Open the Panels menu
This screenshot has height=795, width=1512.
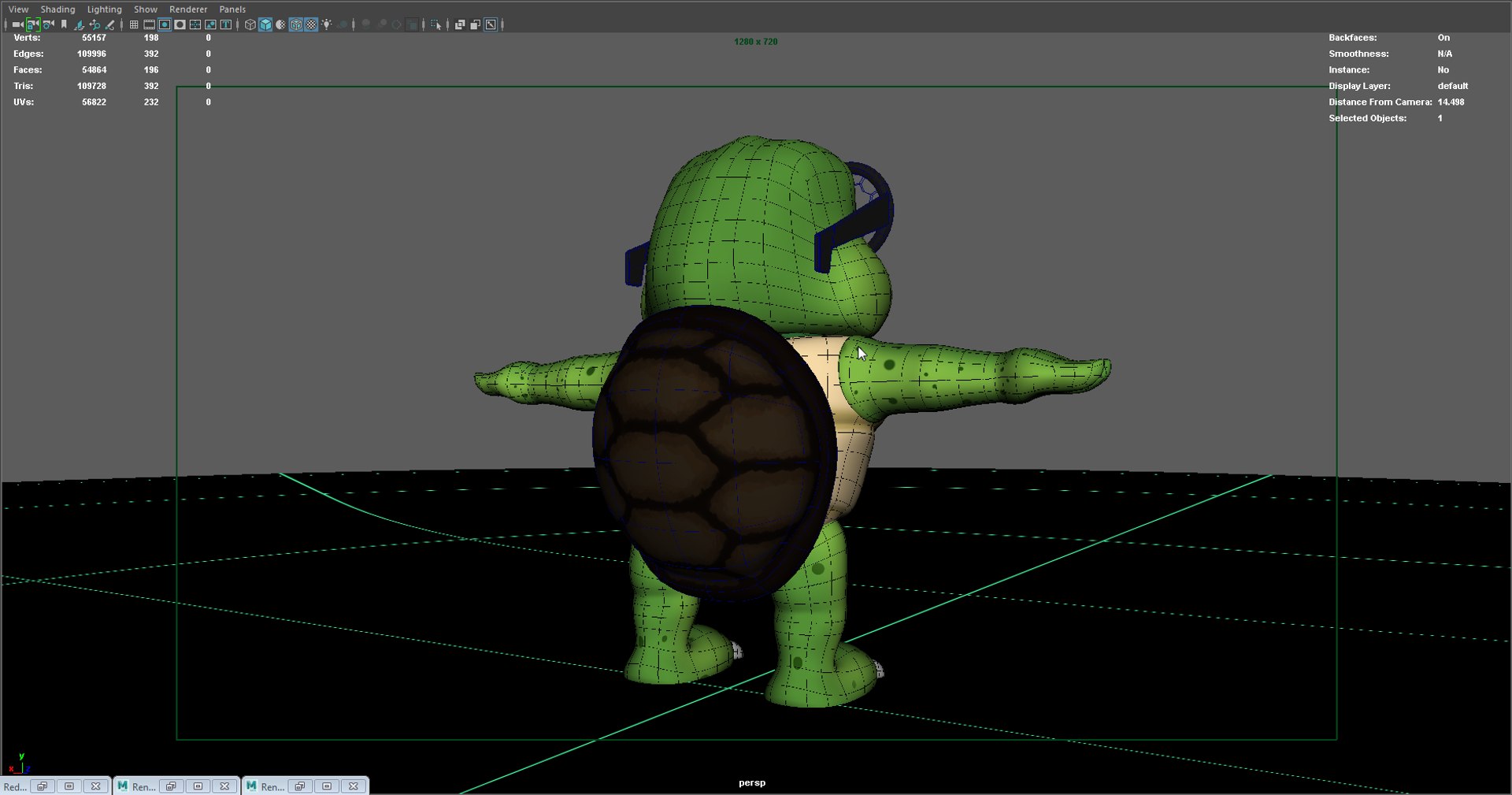(232, 9)
